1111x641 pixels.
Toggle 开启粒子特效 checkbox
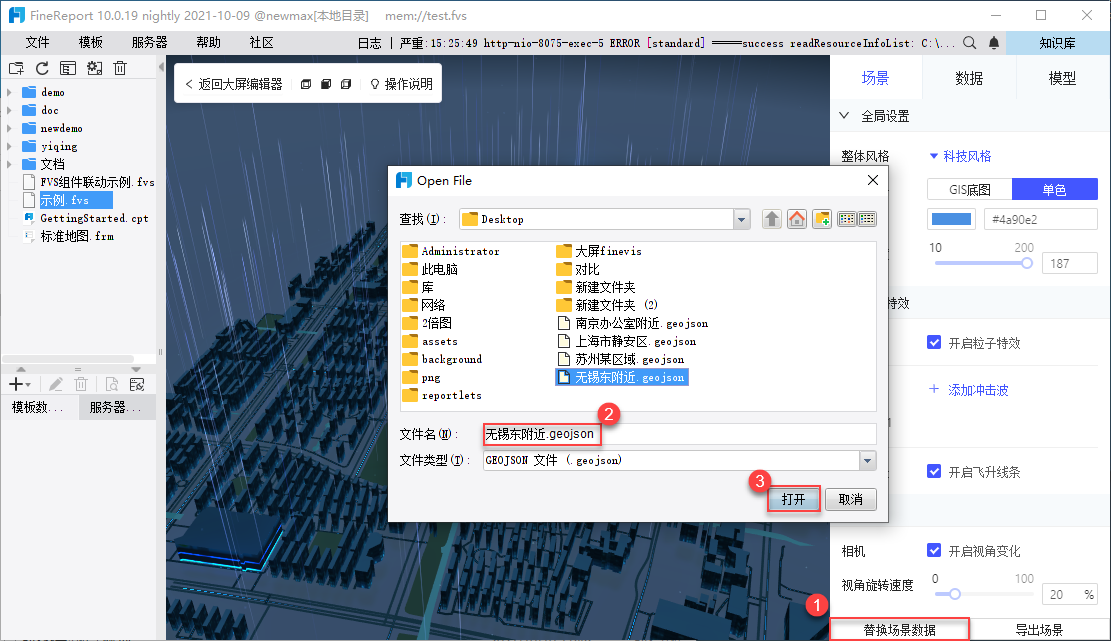click(934, 343)
